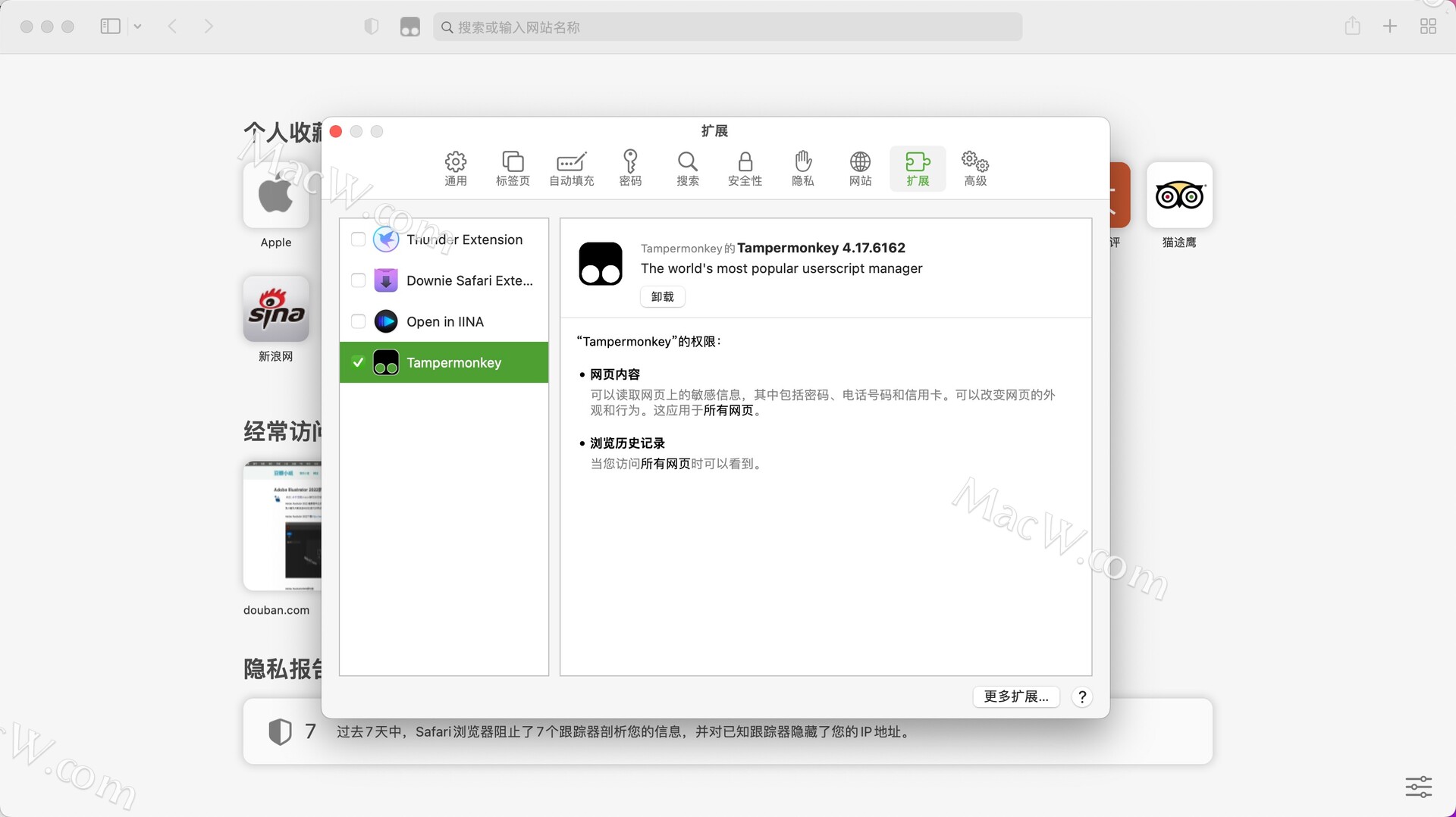
Task: Select the Downie extension icon in list
Action: click(386, 280)
